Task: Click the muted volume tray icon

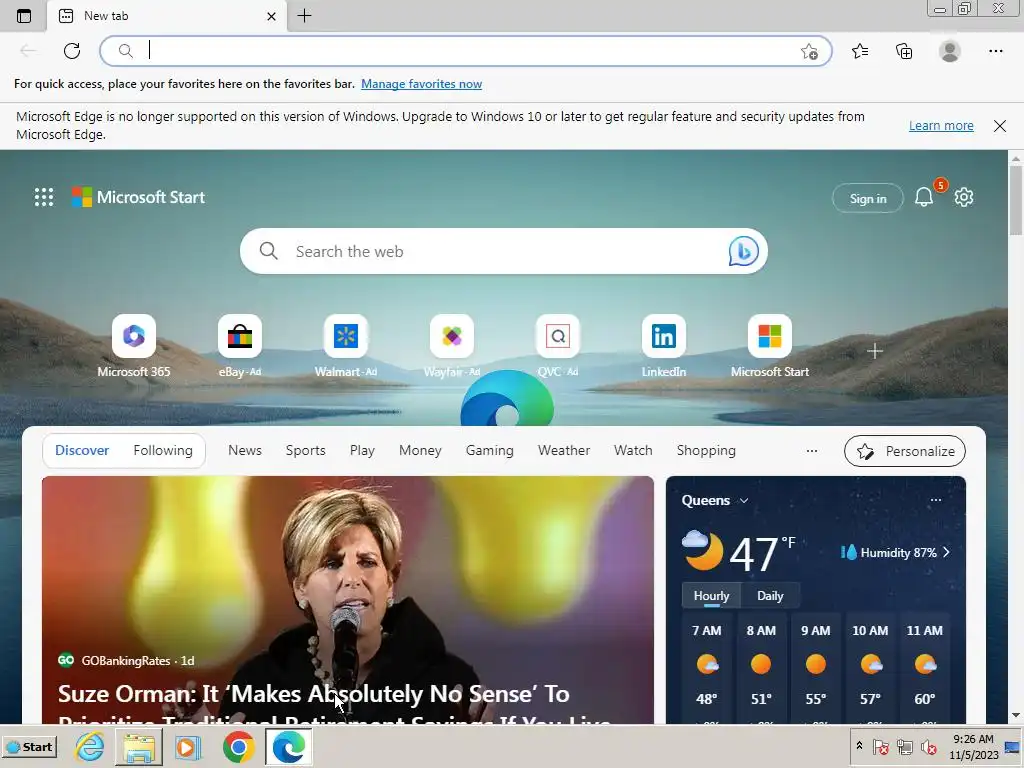Action: (x=928, y=746)
